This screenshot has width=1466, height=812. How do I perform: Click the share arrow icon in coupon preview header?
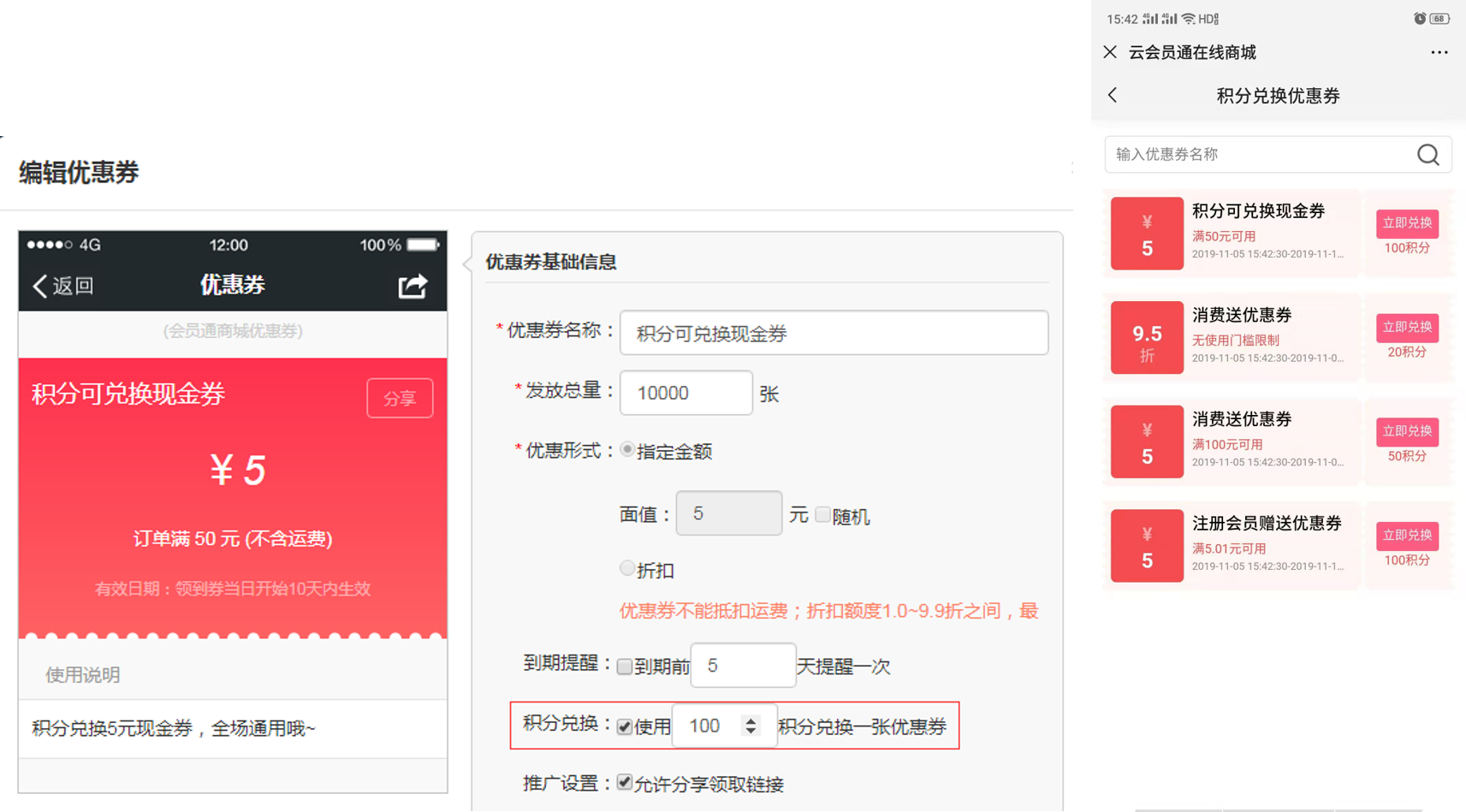(x=412, y=286)
